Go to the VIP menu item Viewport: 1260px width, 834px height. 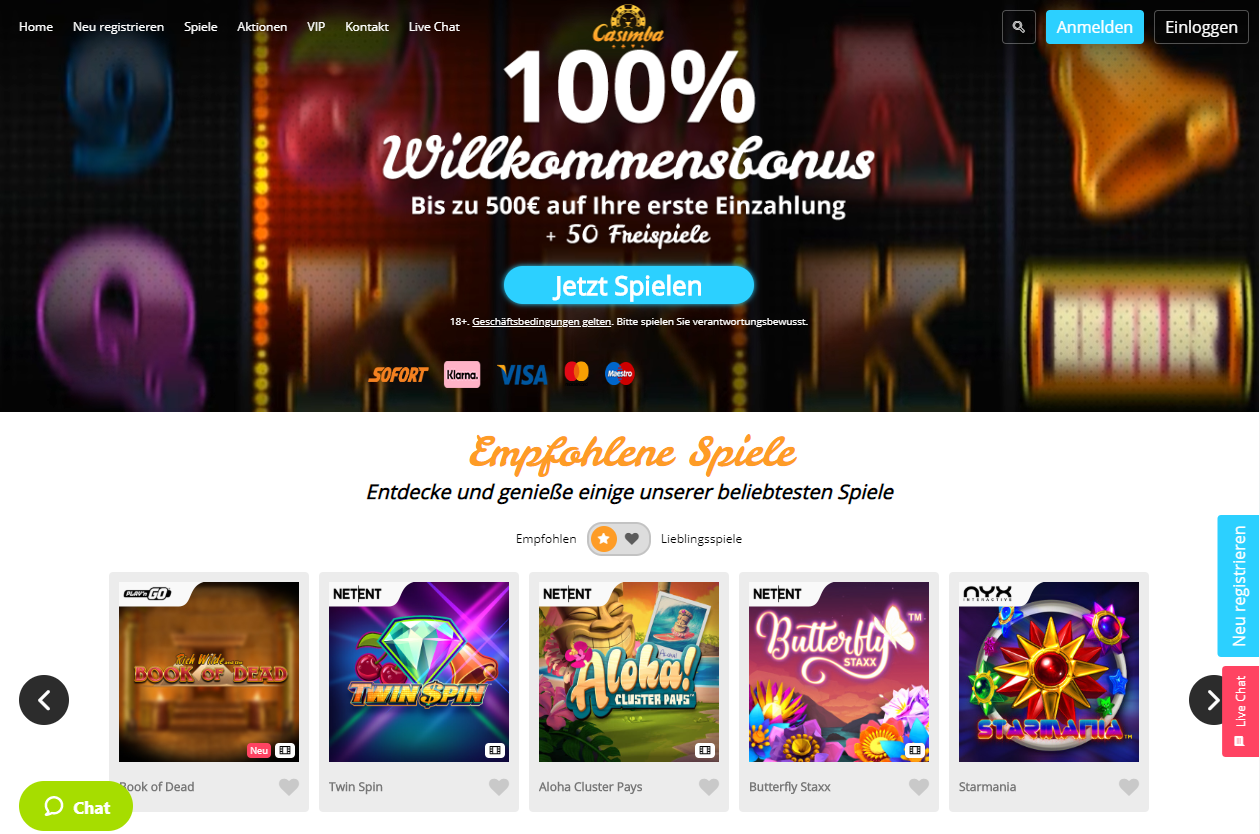(316, 27)
